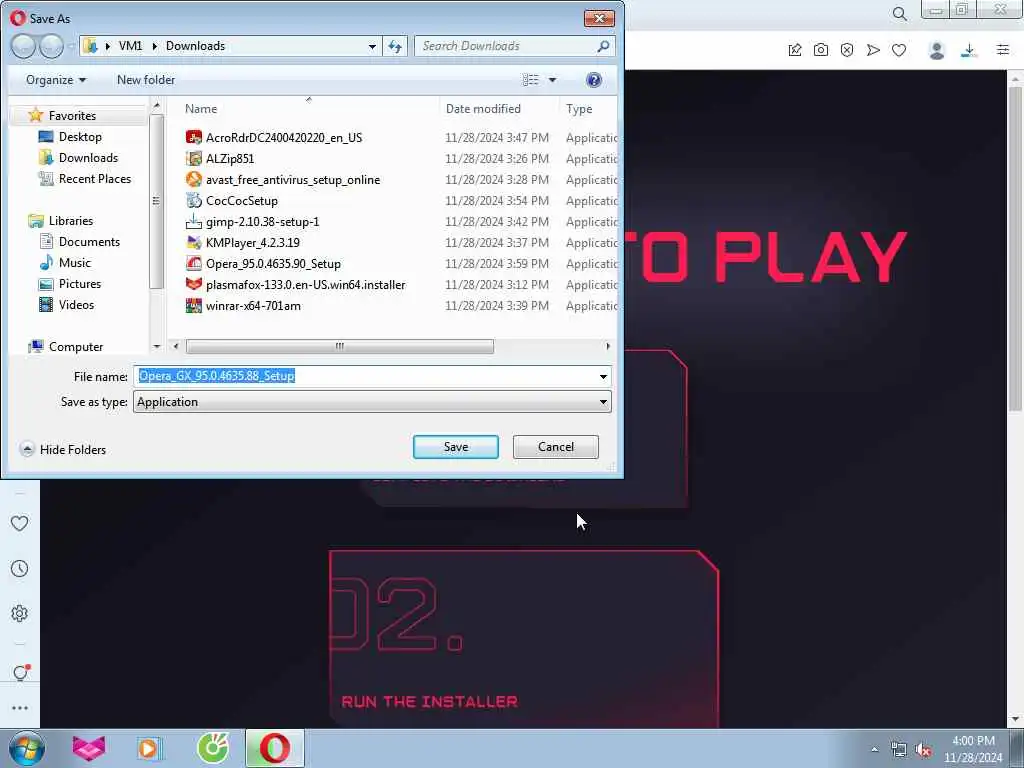Select the KMPlayer_4.2.3.19 file
Screen dimensions: 1024x768
coord(253,242)
